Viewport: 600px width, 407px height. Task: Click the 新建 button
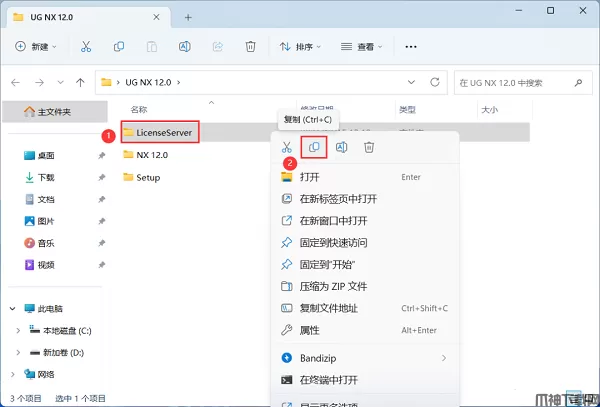(x=36, y=47)
